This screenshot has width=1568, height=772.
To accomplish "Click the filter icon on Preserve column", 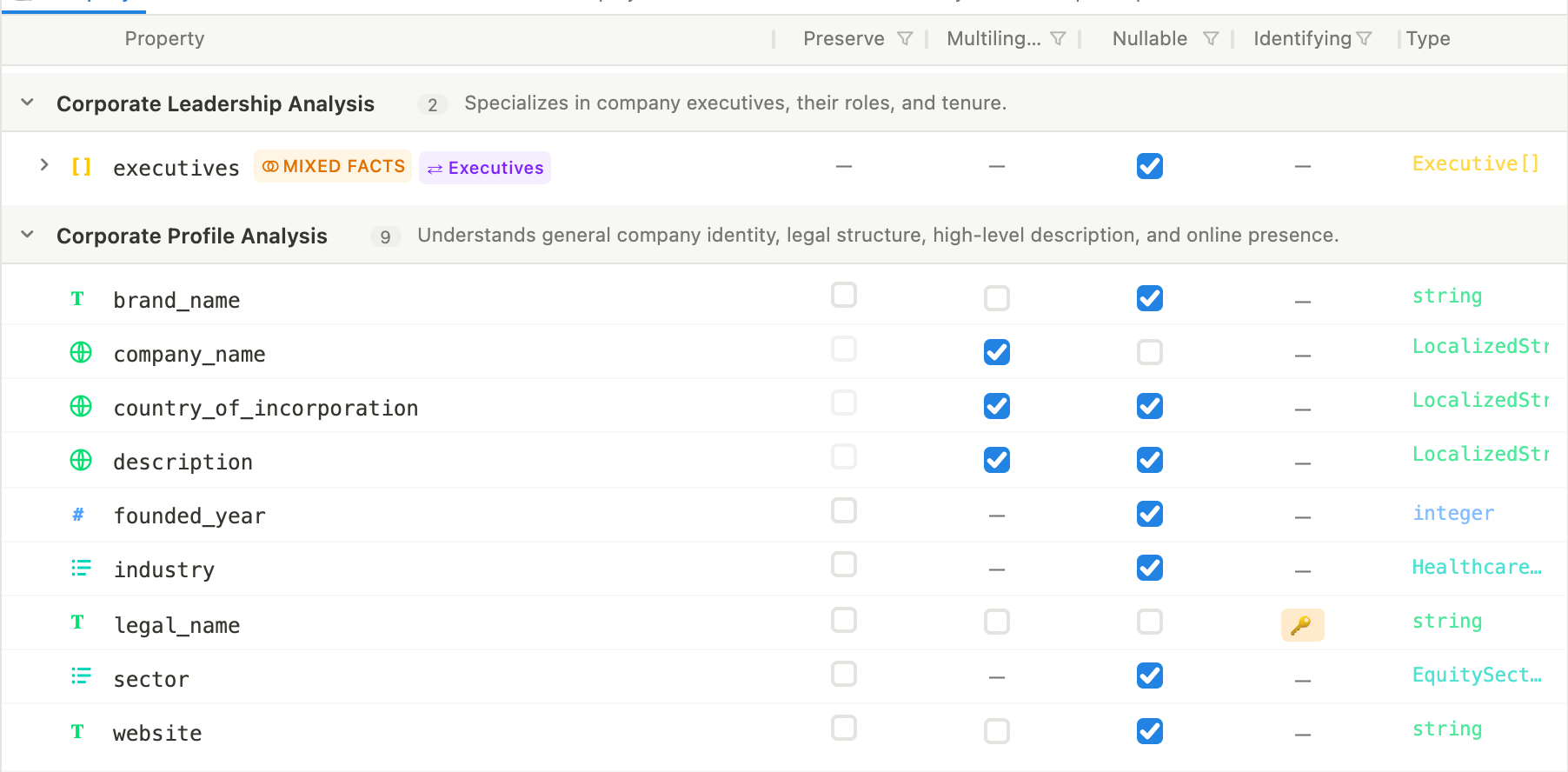I will point(905,39).
